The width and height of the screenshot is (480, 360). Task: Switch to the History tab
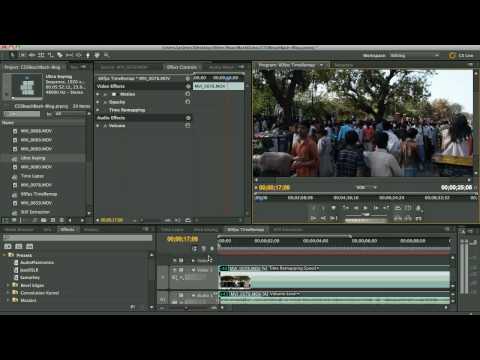[91, 230]
